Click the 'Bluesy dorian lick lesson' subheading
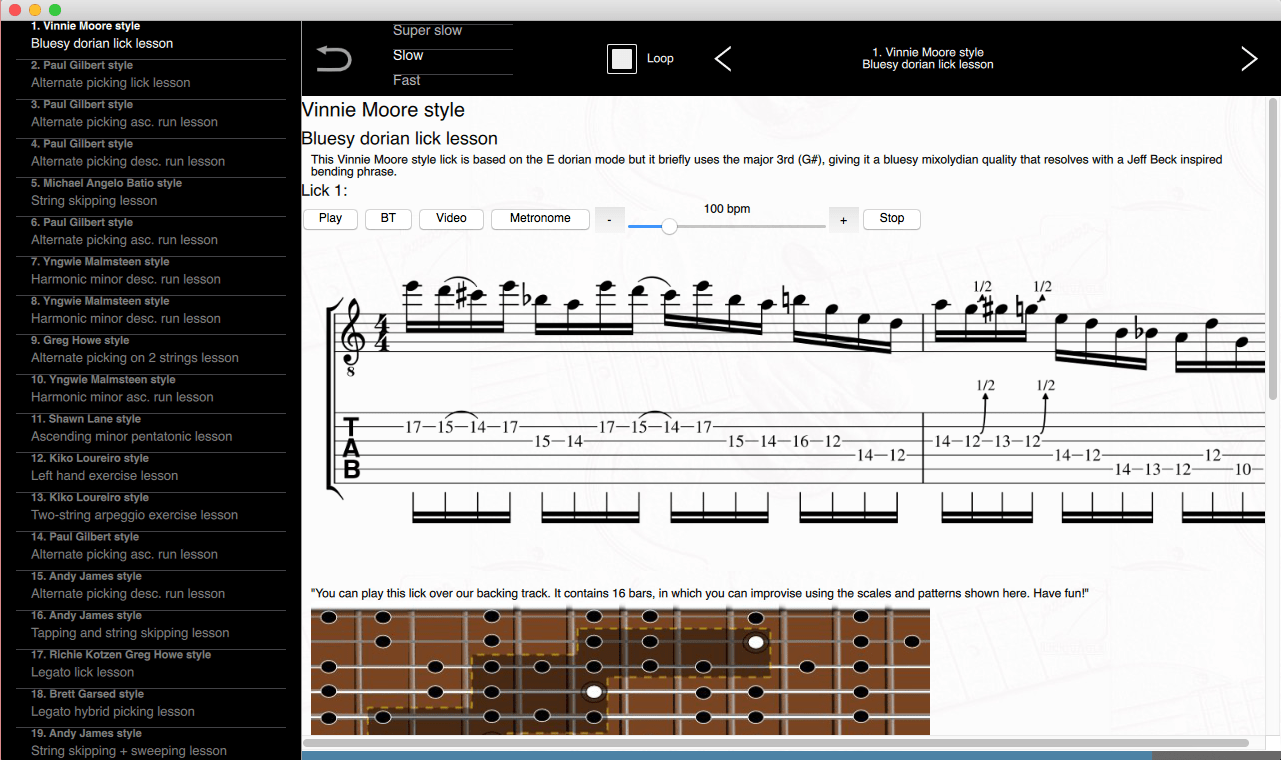The height and width of the screenshot is (760, 1281). point(400,139)
